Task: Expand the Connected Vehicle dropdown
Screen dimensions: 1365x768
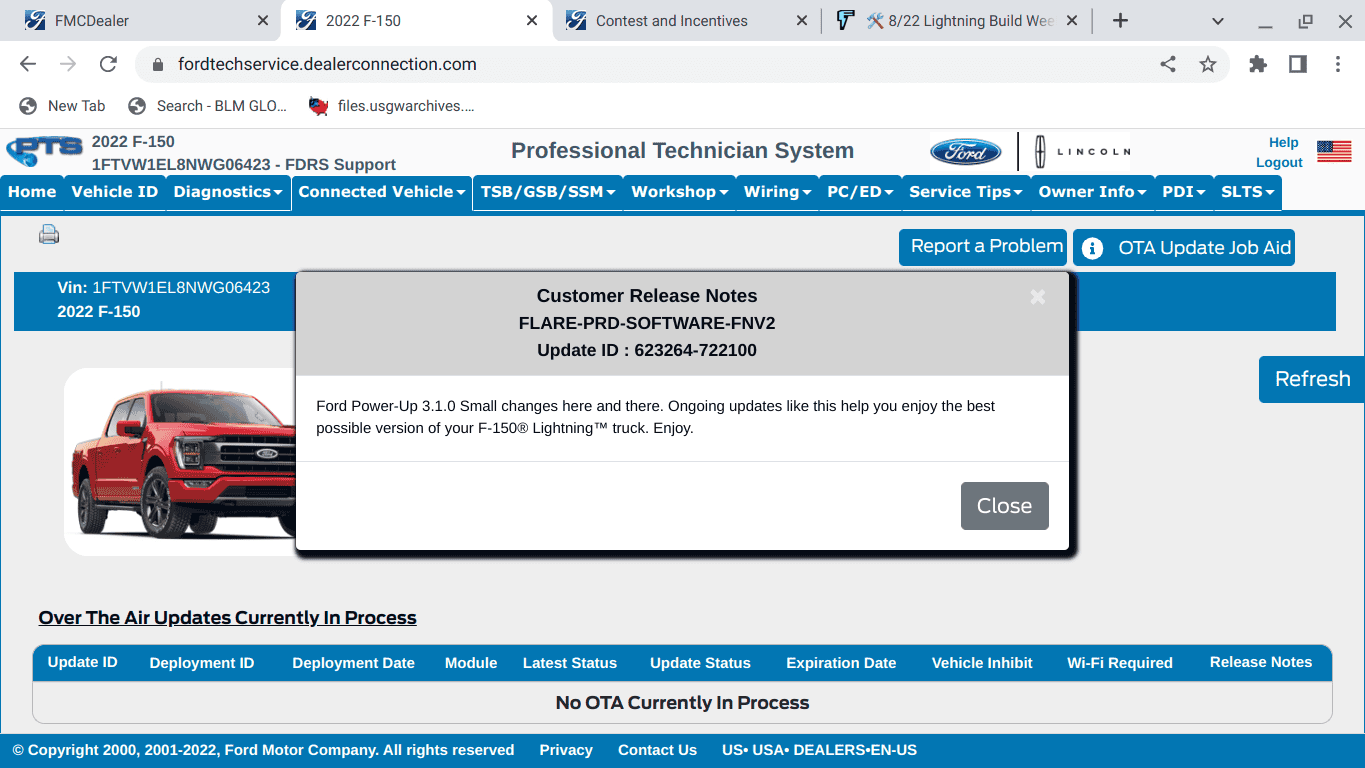Action: pos(382,192)
